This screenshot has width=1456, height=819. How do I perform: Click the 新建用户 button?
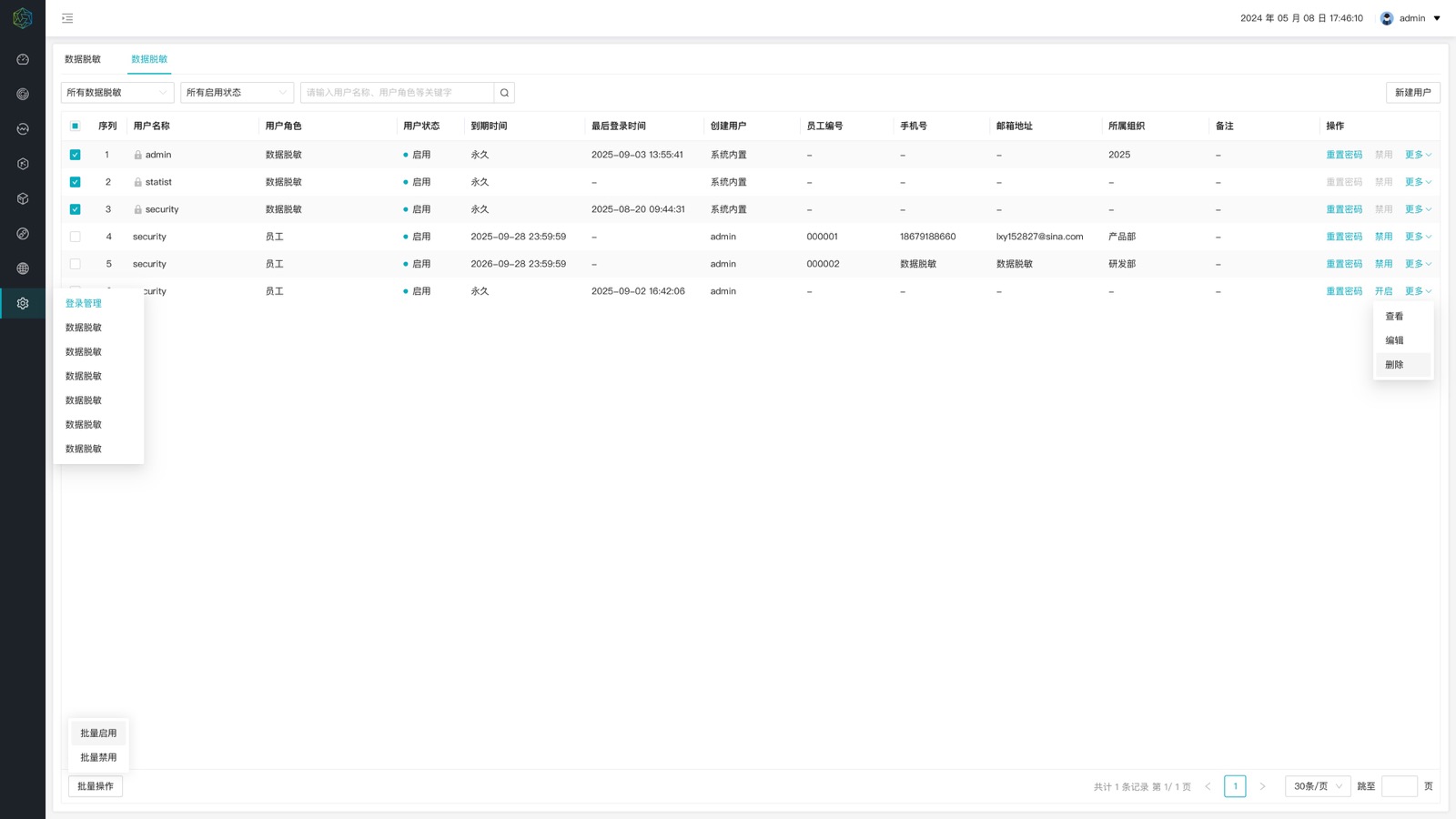tap(1412, 93)
